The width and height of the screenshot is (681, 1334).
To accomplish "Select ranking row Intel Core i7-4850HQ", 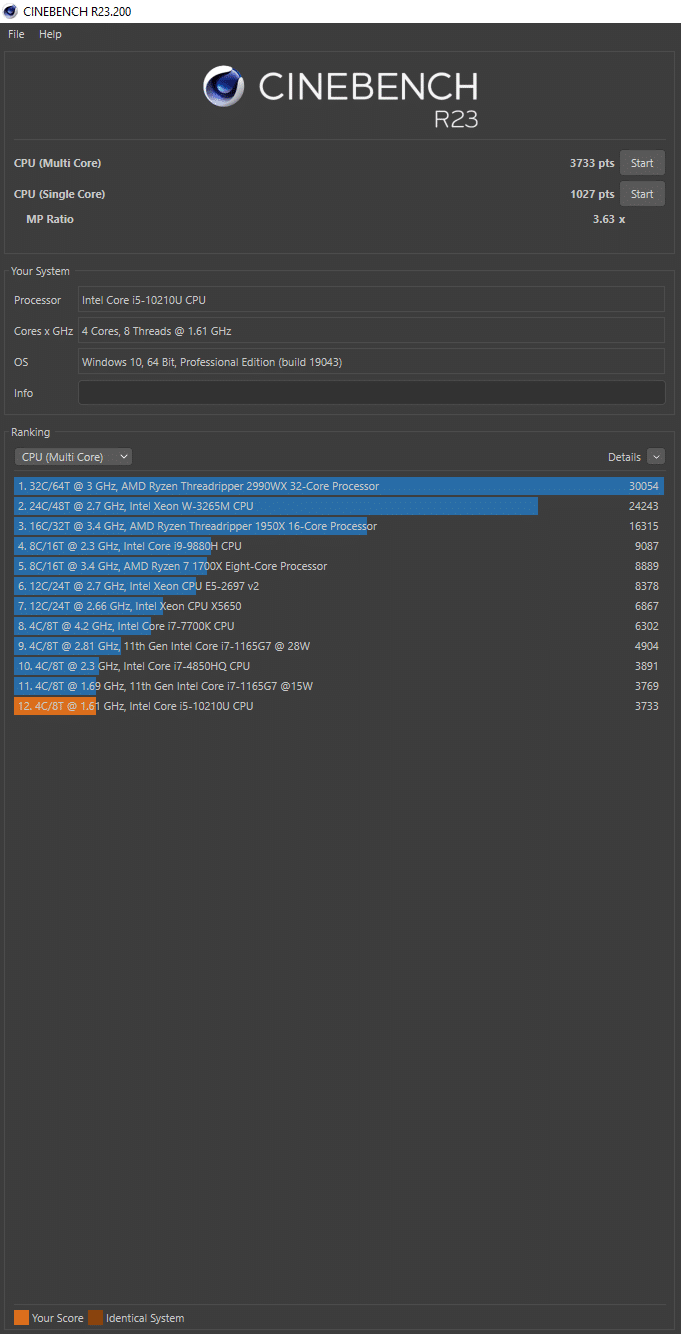I will point(339,666).
